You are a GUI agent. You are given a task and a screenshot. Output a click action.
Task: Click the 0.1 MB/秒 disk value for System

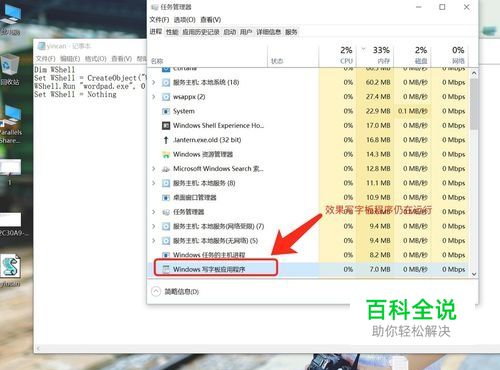tap(413, 111)
